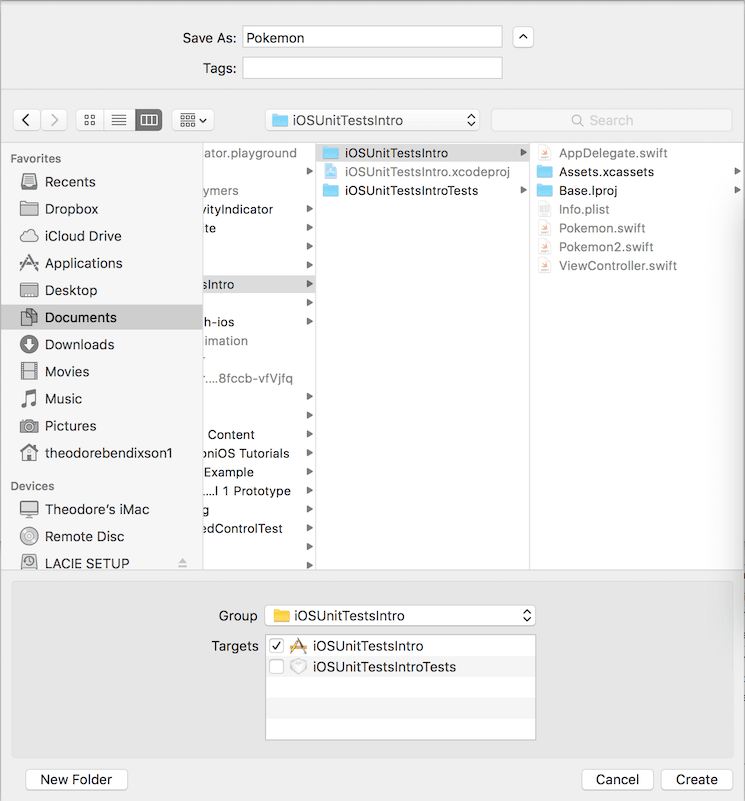Go forward with the right chevron button

tap(54, 120)
